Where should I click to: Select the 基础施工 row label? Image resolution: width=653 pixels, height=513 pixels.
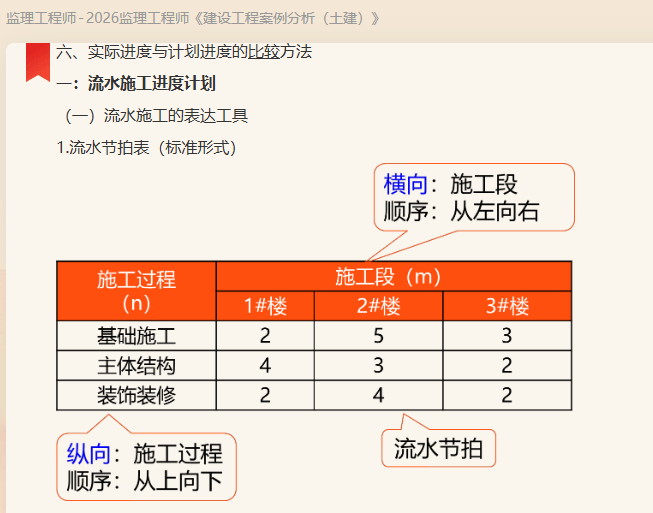[x=136, y=335]
